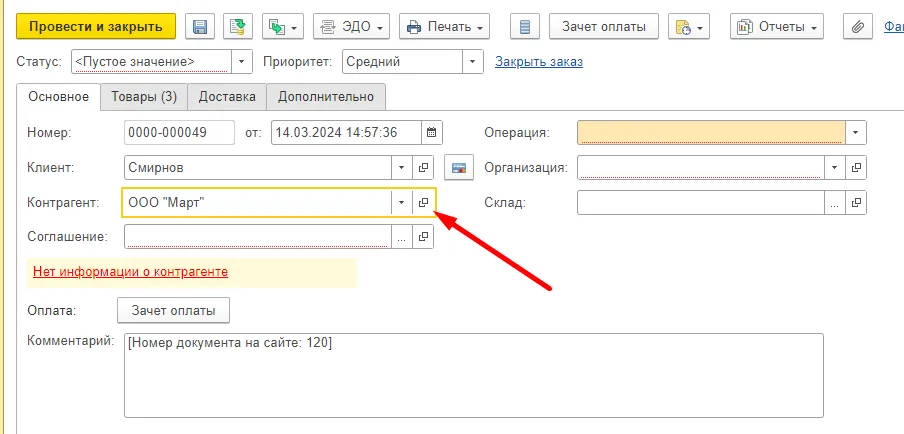Open the Контрагент ООО "Март" record

point(424,203)
